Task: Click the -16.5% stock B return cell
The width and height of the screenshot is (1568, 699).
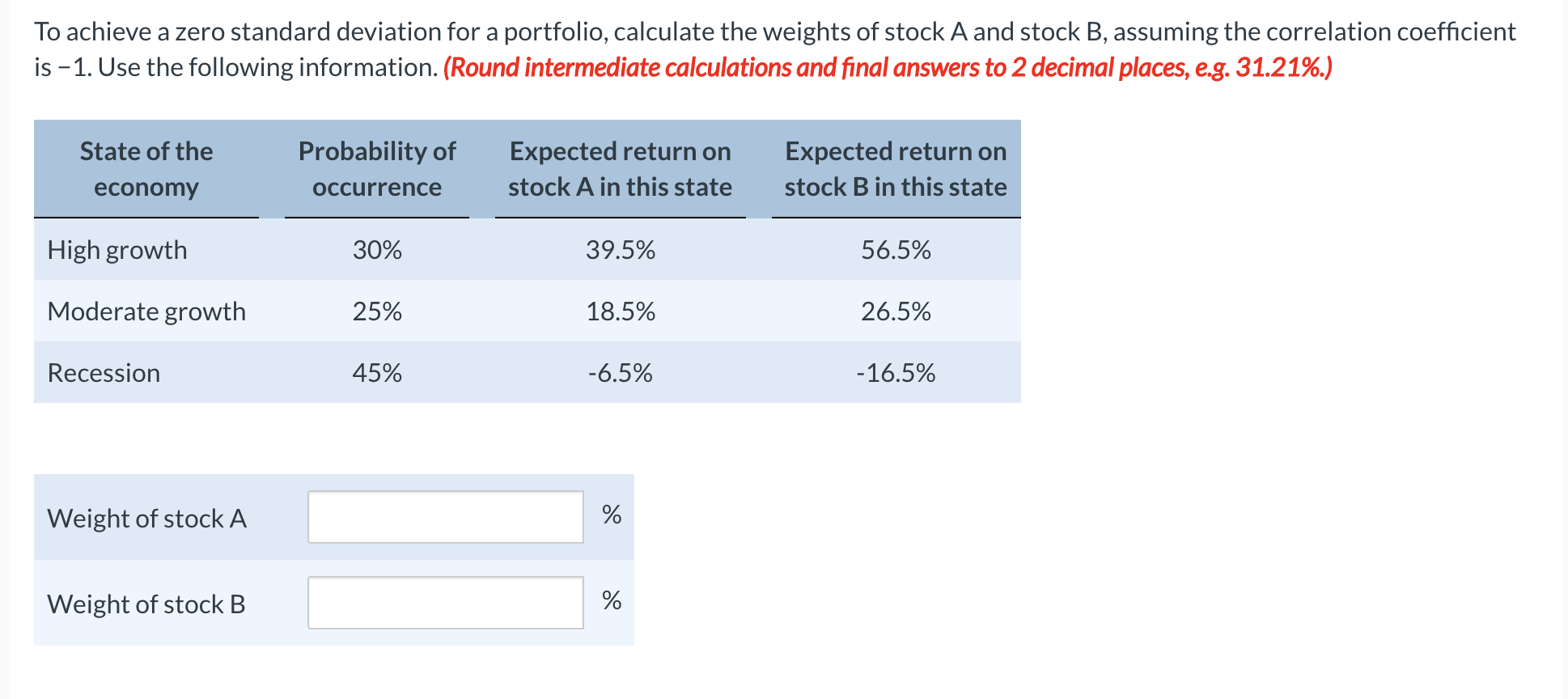Action: [895, 372]
